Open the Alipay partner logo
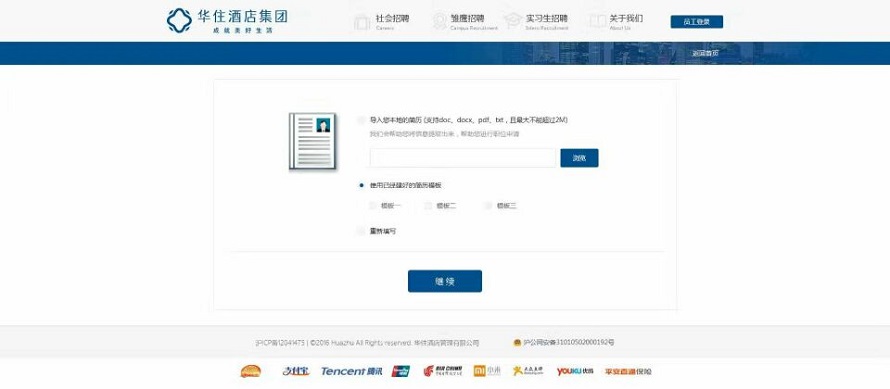The image size is (890, 389). 296,371
